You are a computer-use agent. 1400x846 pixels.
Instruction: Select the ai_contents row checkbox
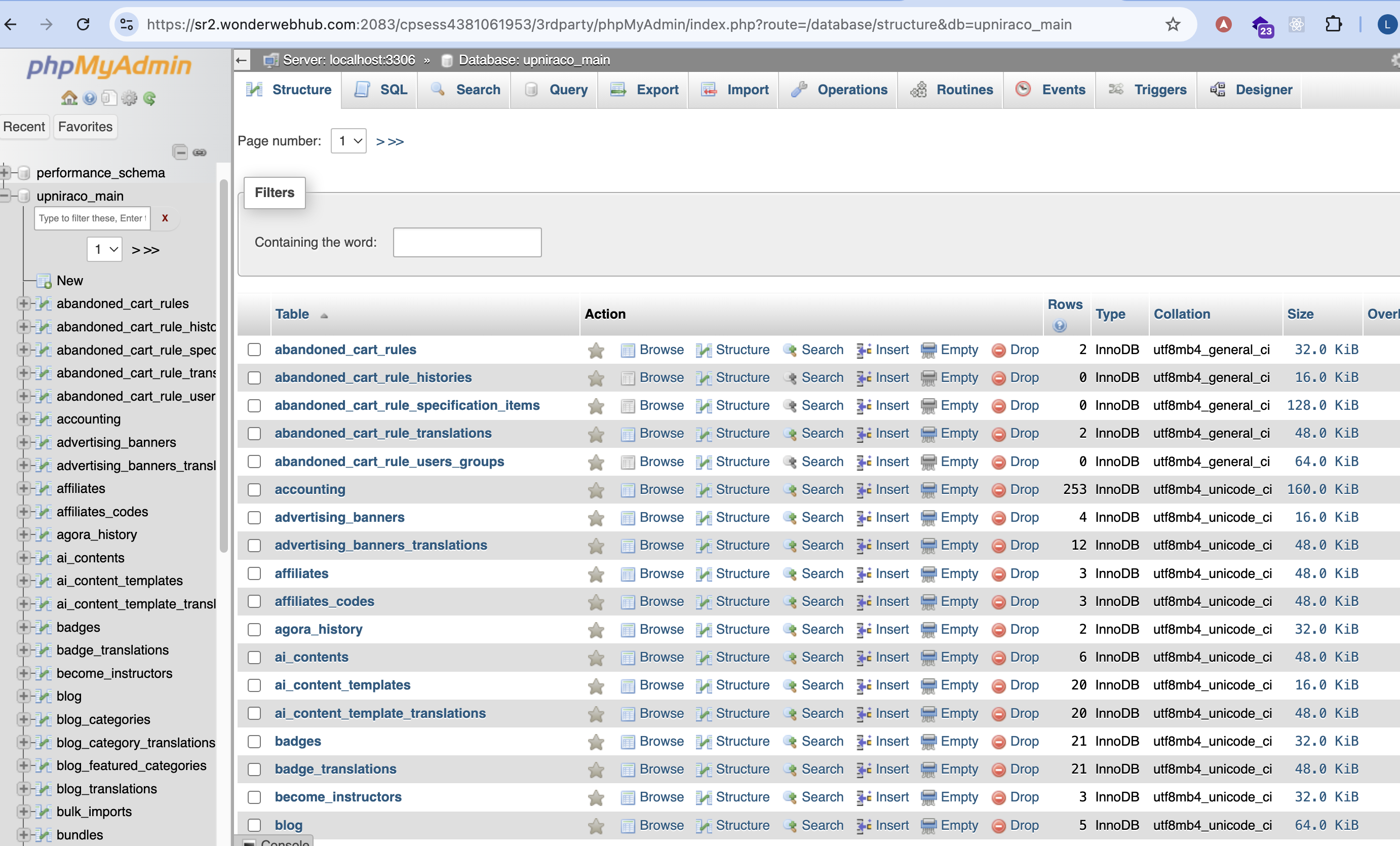pos(254,658)
